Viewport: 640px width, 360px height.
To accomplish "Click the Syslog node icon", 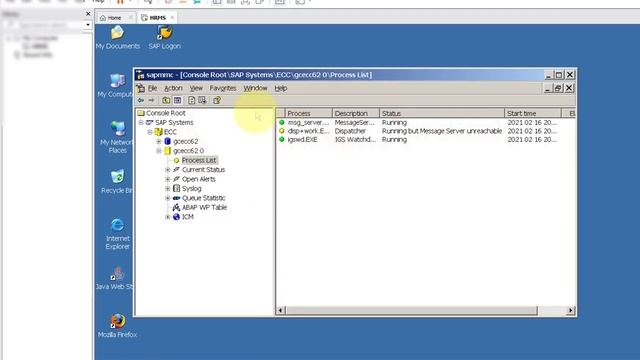I will pyautogui.click(x=176, y=189).
